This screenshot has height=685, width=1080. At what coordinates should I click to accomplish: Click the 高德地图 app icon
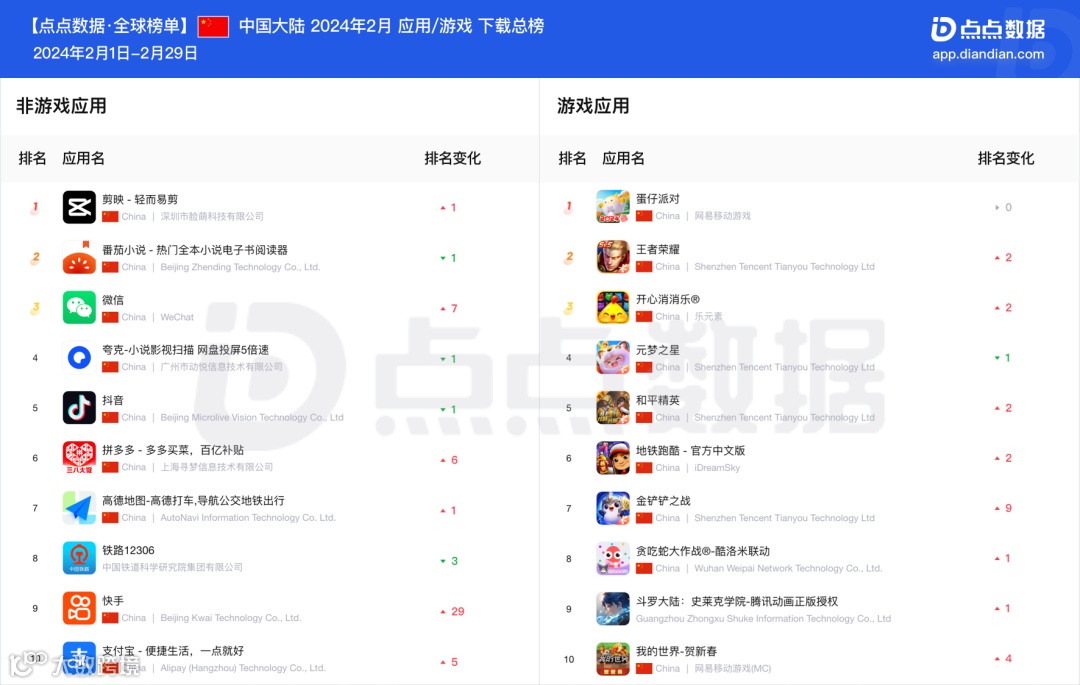pyautogui.click(x=79, y=508)
